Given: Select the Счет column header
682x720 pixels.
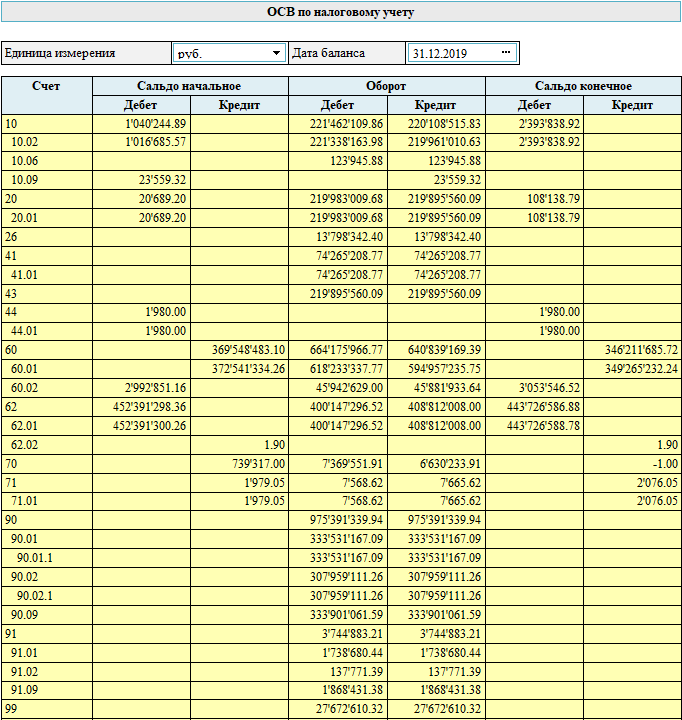Looking at the screenshot, I should [x=46, y=96].
